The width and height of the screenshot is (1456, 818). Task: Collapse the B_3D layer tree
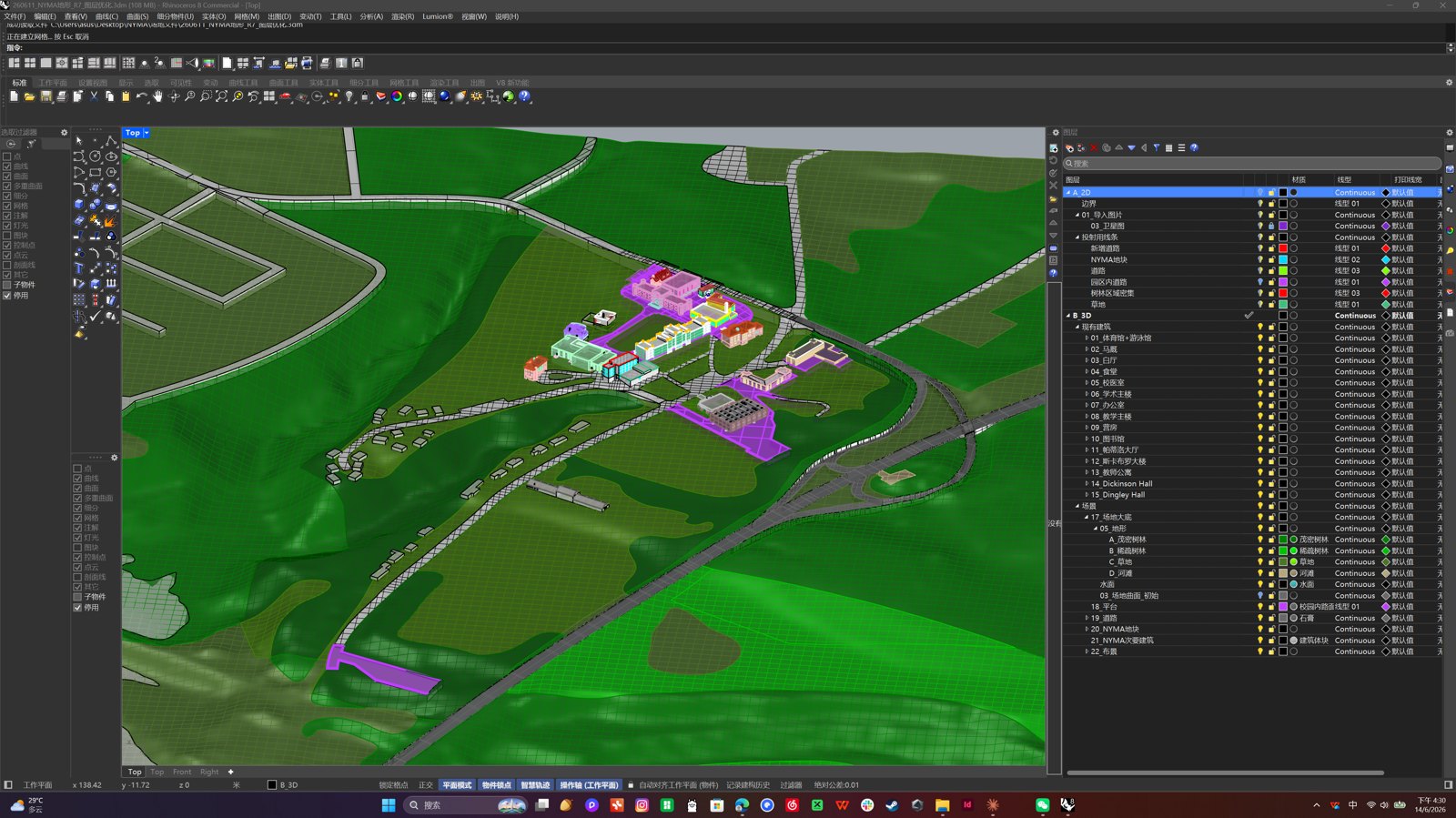click(x=1068, y=316)
